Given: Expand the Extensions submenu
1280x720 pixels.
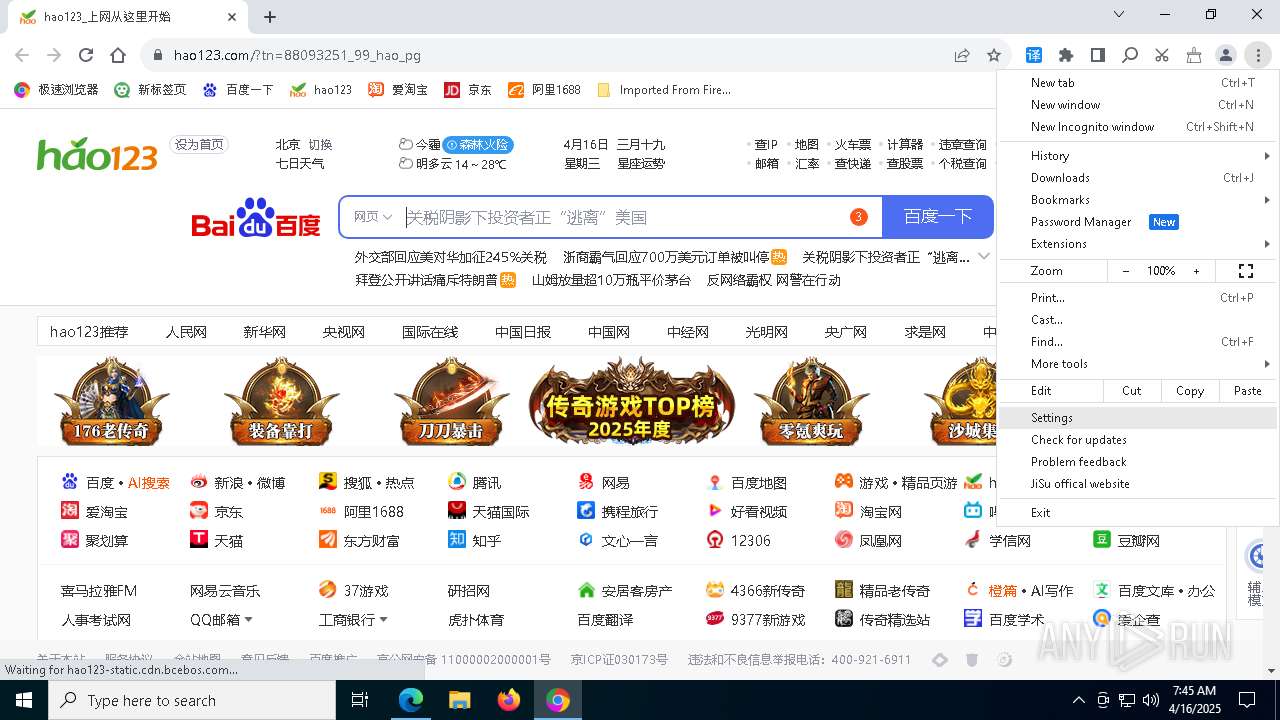Looking at the screenshot, I should click(x=1138, y=244).
